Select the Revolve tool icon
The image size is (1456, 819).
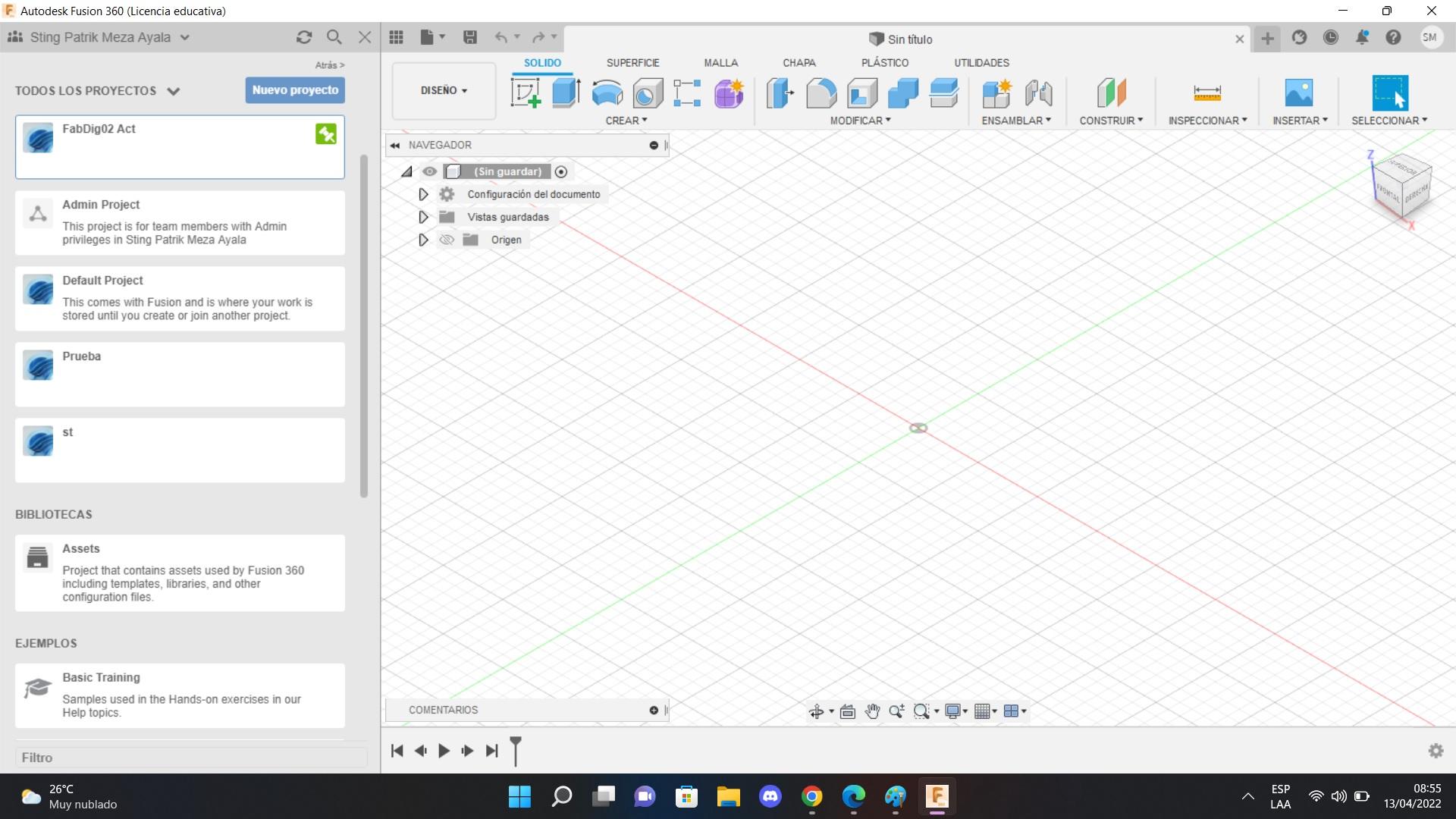pyautogui.click(x=607, y=93)
